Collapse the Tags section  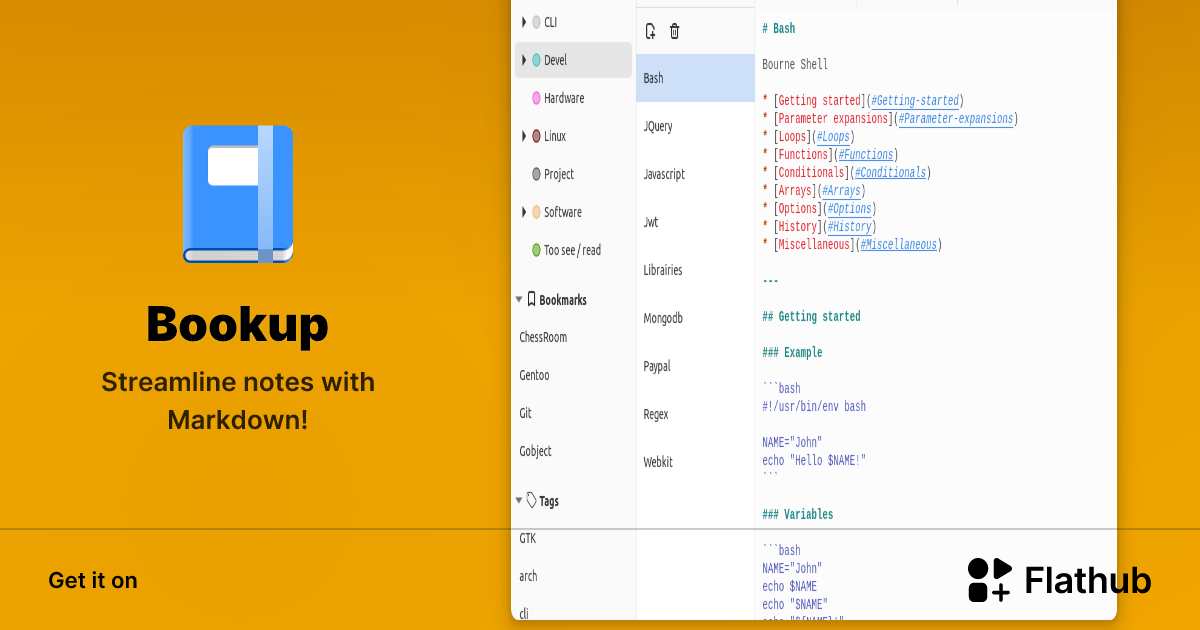coord(519,500)
